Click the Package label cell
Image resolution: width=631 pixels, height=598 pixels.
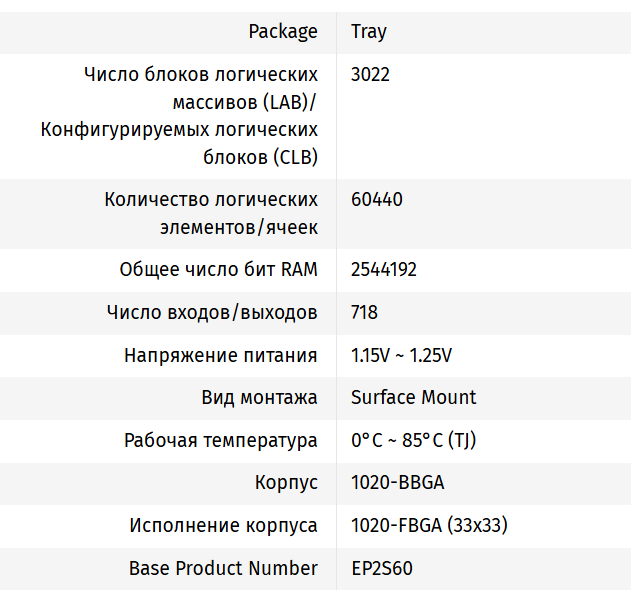(283, 31)
